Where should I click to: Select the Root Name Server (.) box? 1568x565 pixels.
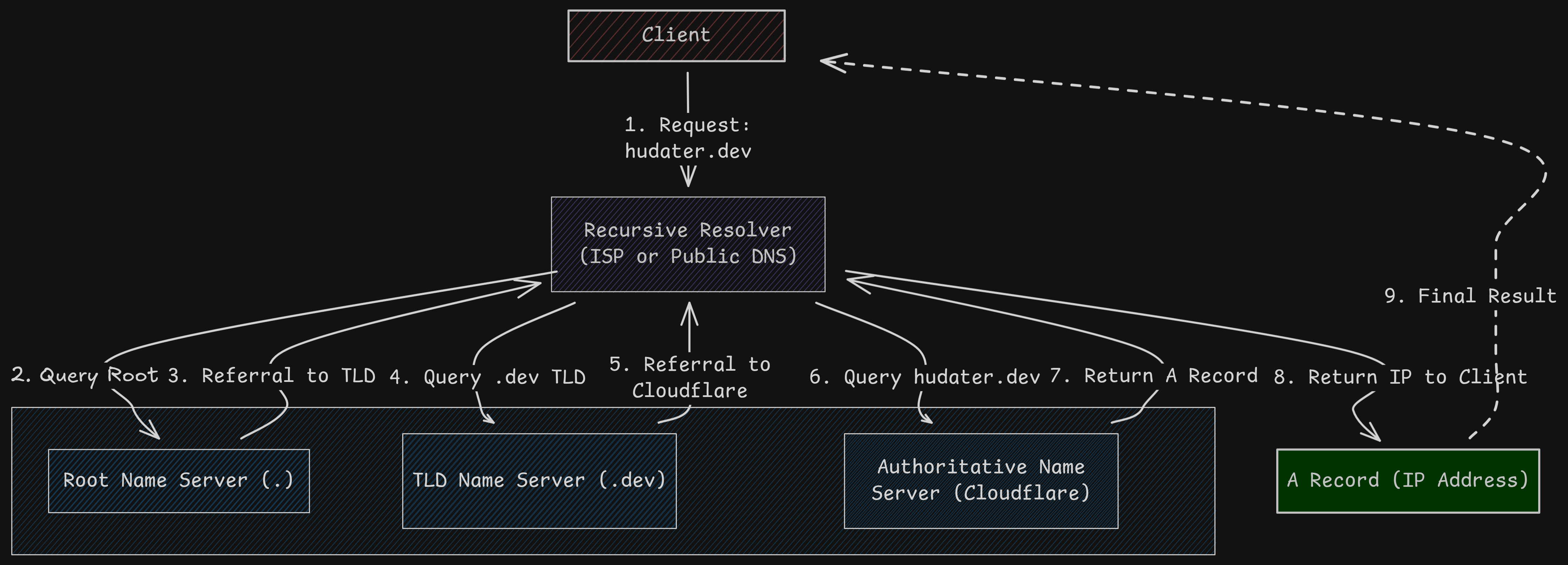179,480
